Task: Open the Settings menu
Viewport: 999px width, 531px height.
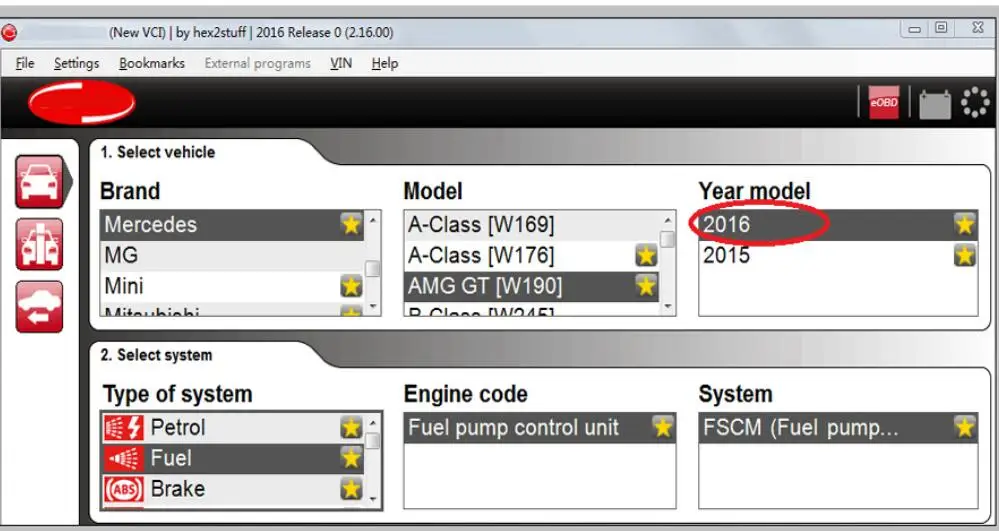Action: tap(76, 63)
